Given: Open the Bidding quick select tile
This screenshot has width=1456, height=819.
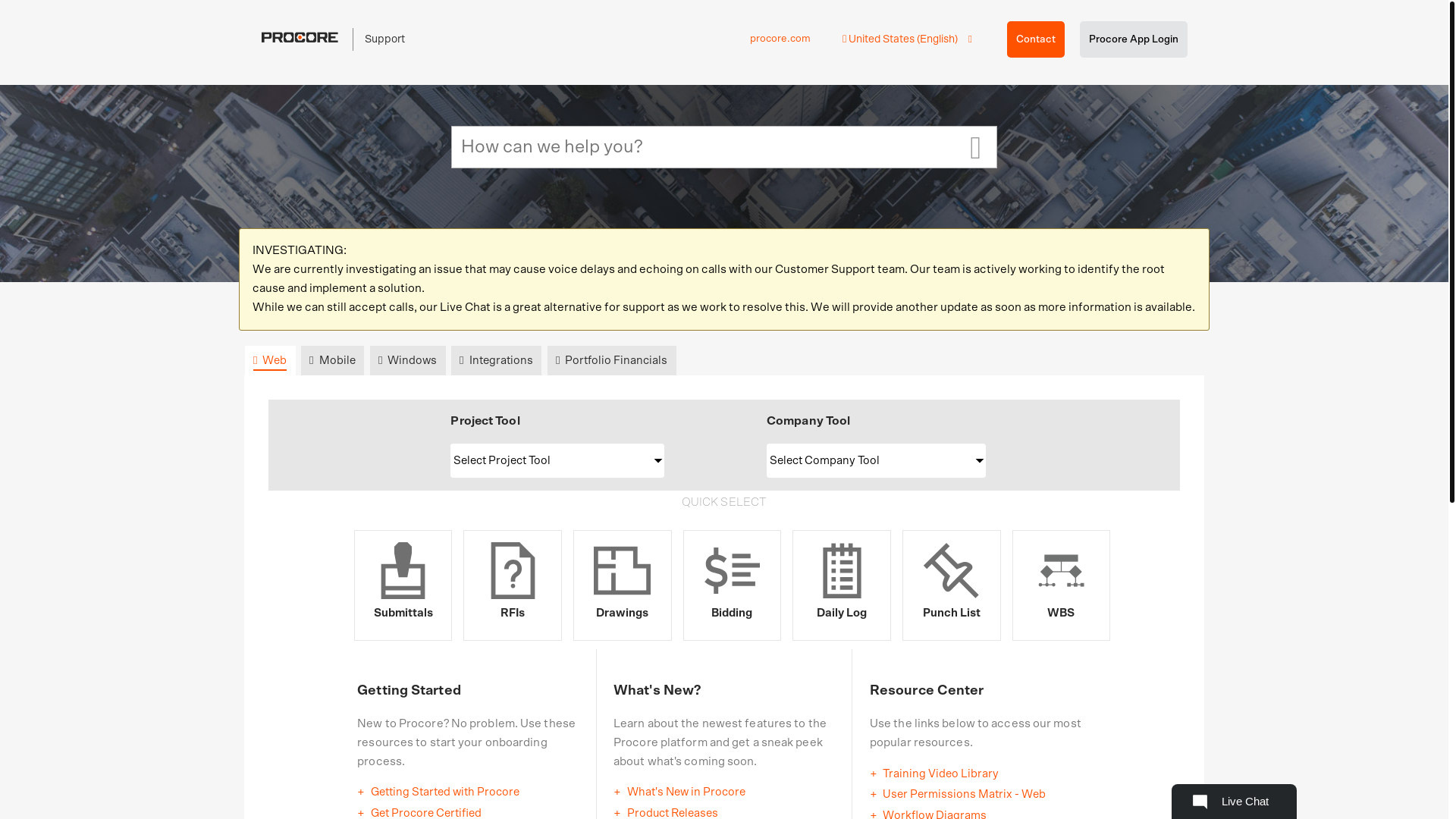Looking at the screenshot, I should click(732, 585).
